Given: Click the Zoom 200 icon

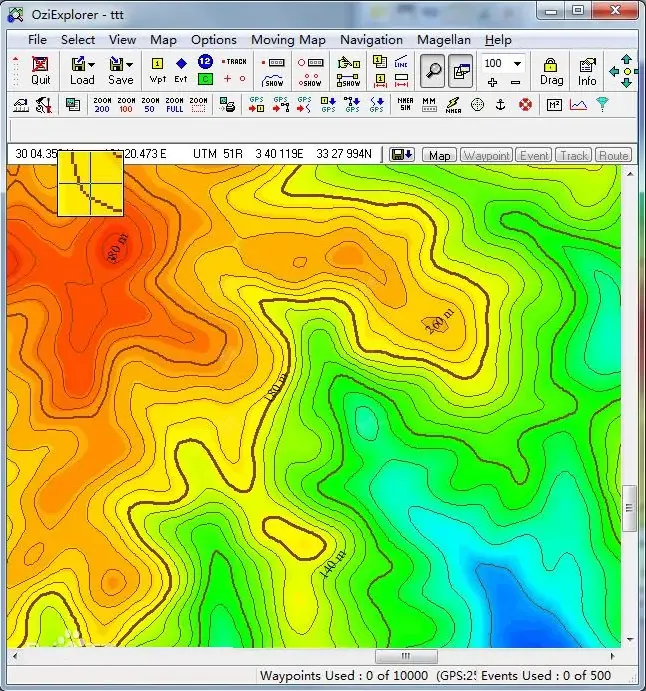Looking at the screenshot, I should [x=102, y=104].
